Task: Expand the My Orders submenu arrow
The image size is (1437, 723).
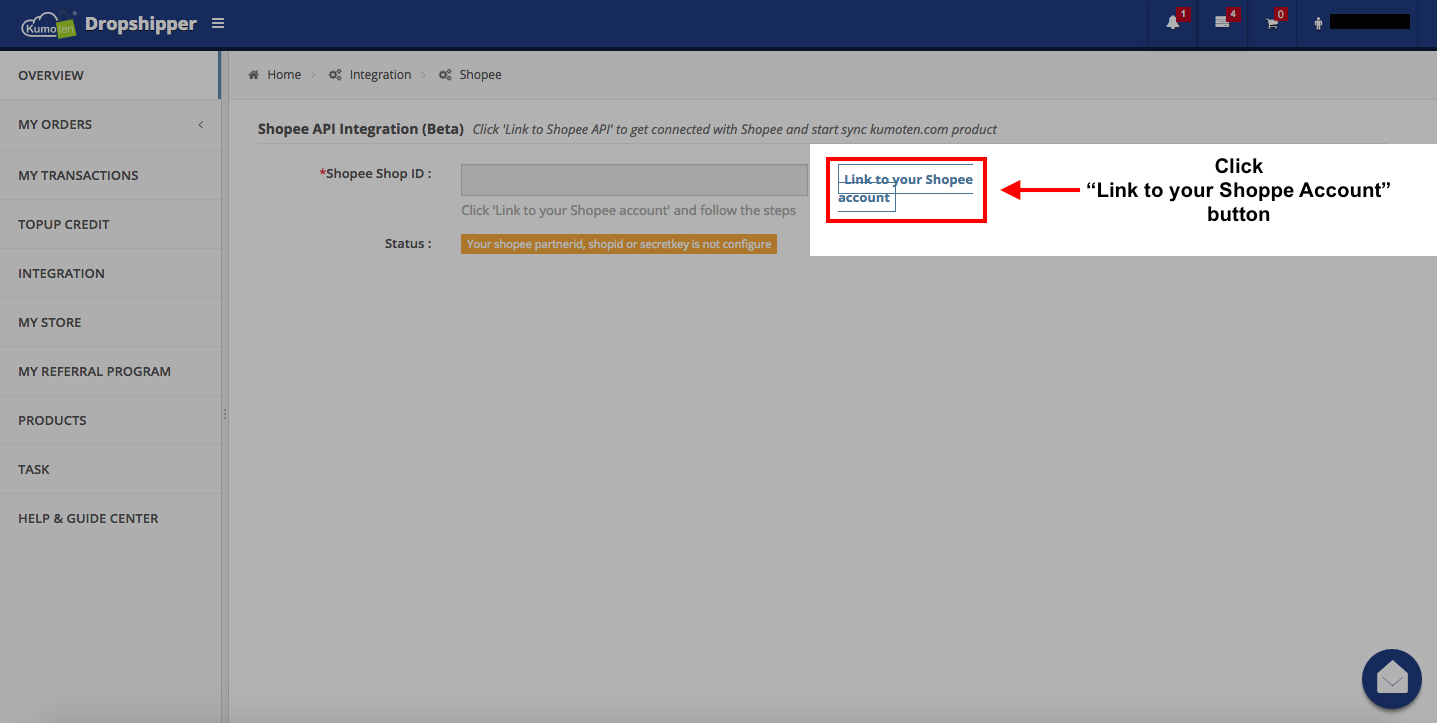Action: pos(200,124)
